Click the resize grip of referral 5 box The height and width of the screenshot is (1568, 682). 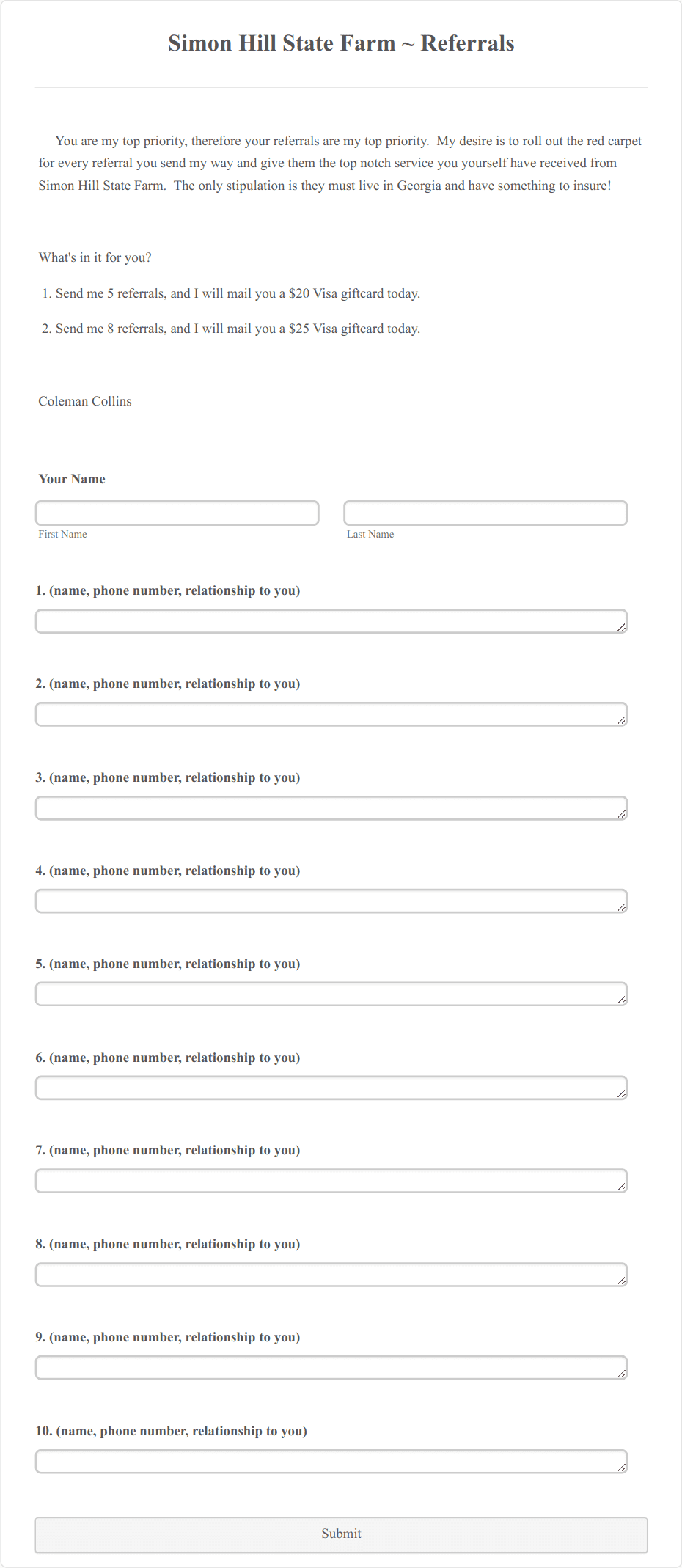click(623, 1002)
